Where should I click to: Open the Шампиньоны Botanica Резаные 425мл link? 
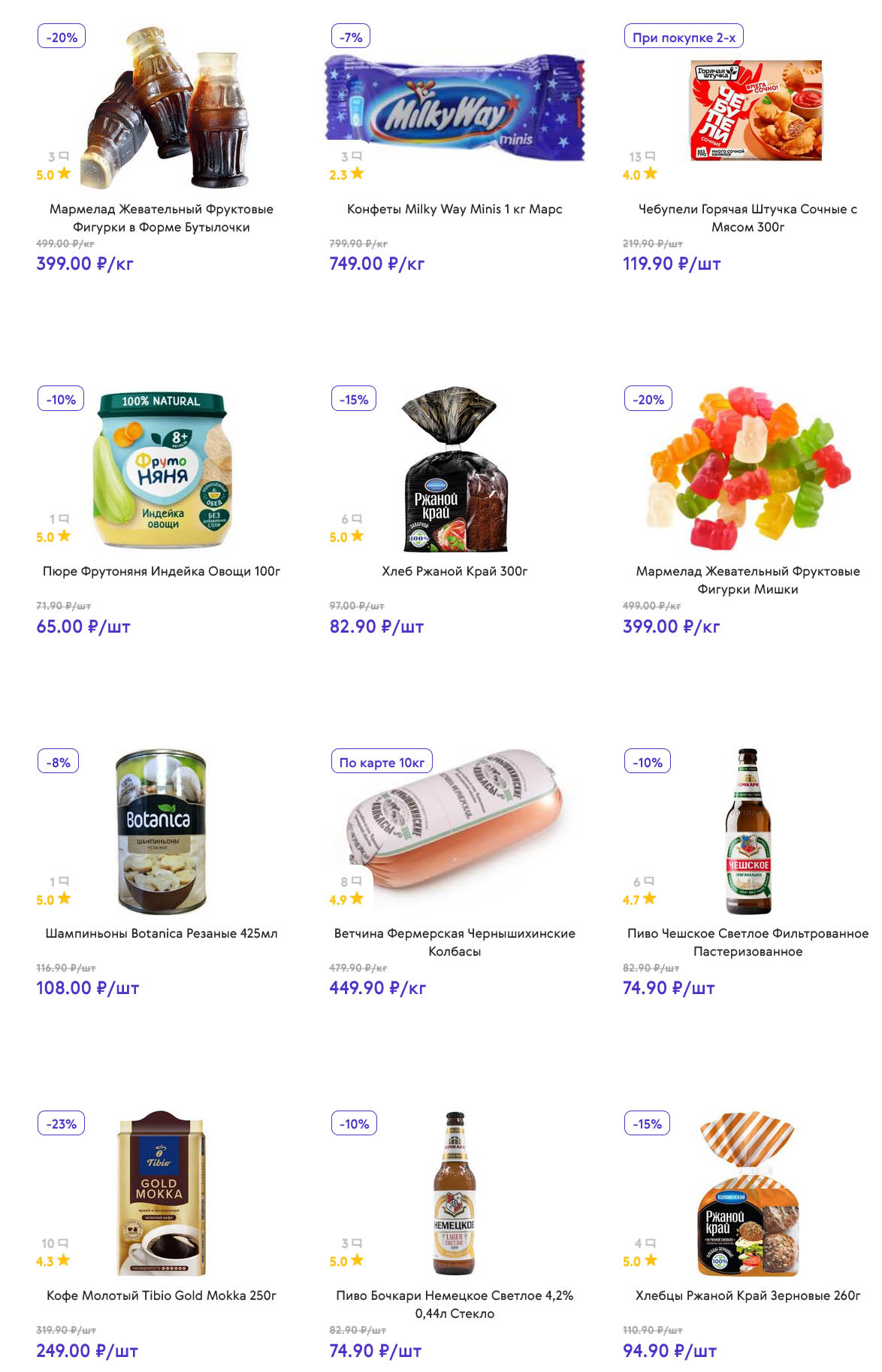pyautogui.click(x=162, y=933)
